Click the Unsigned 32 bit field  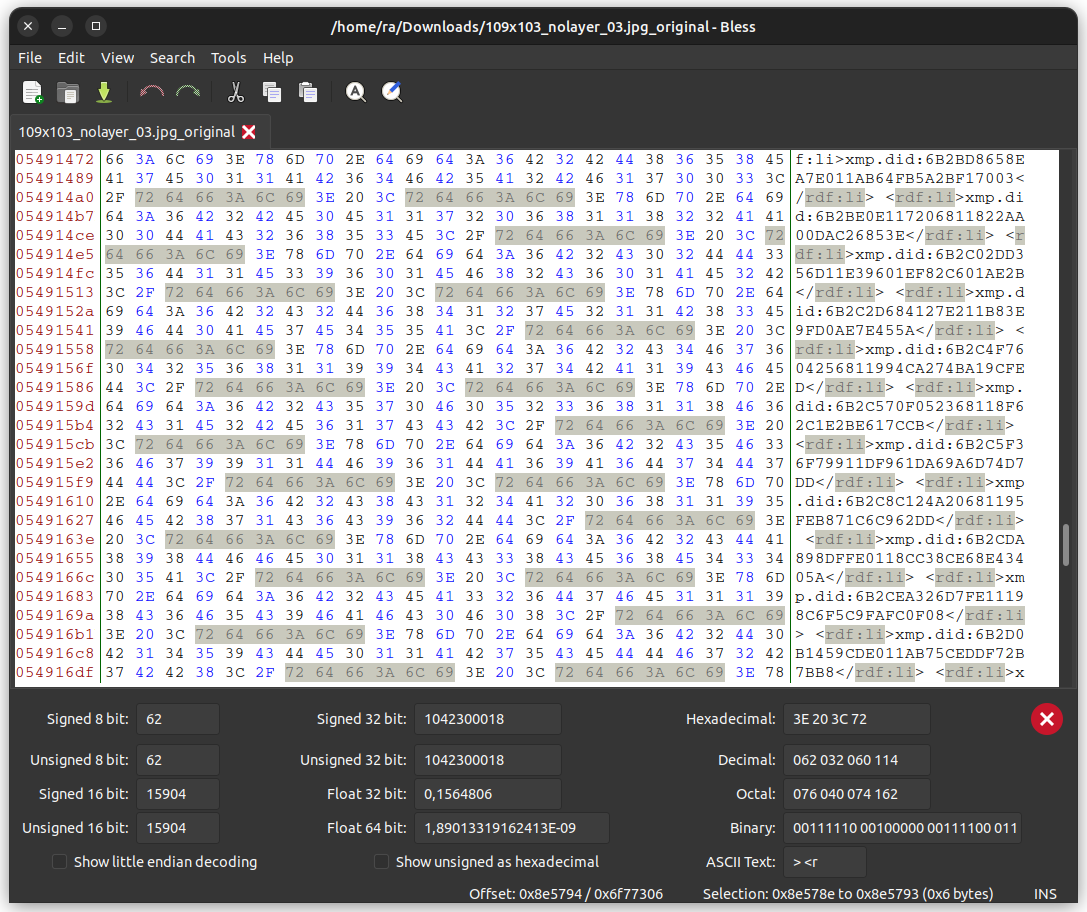[x=488, y=760]
